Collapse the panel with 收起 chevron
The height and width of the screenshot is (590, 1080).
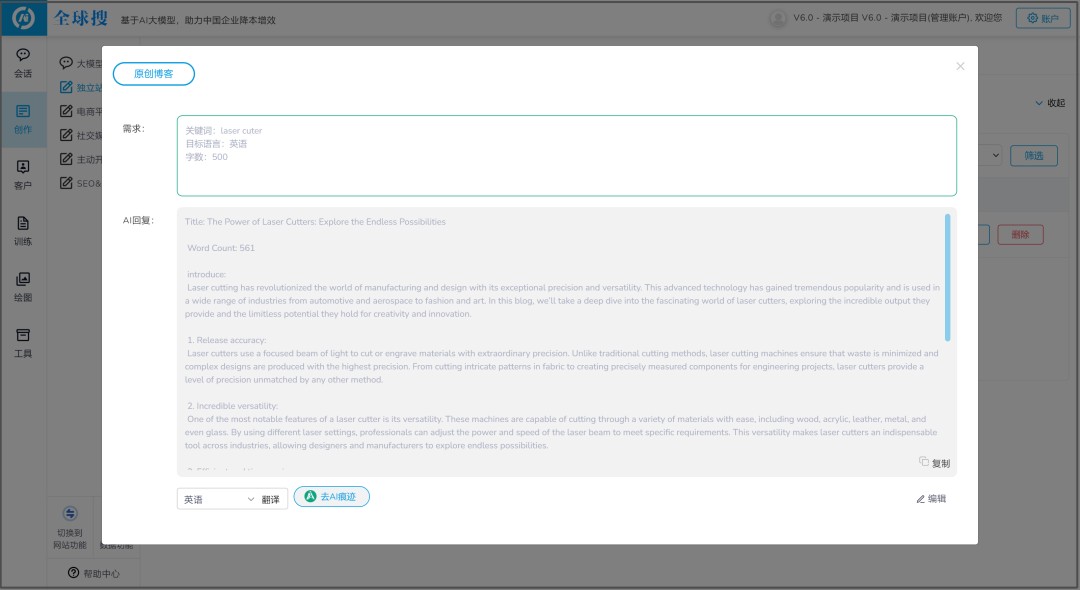[1050, 103]
